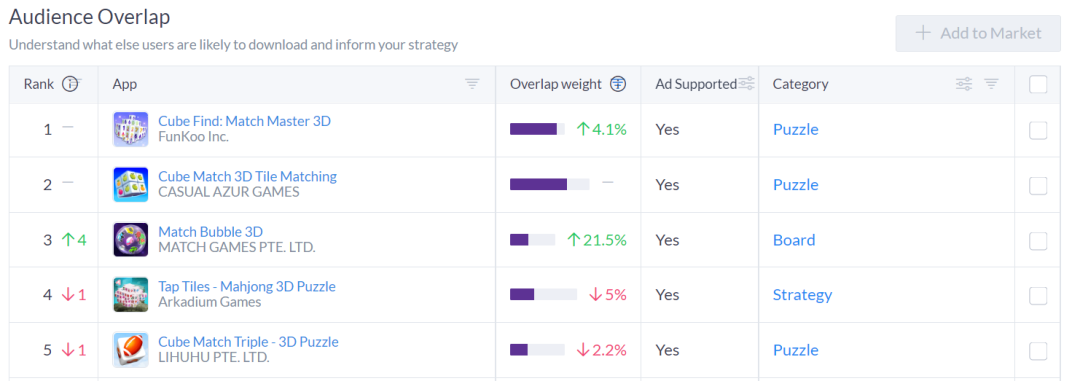This screenshot has height=381, width=1080.
Task: Open the Ad Supported filter sliders icon
Action: (747, 84)
